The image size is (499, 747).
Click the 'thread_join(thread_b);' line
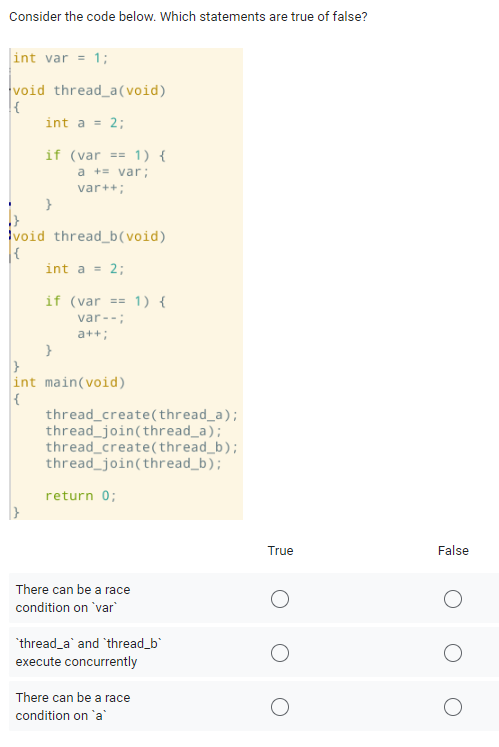tap(133, 464)
